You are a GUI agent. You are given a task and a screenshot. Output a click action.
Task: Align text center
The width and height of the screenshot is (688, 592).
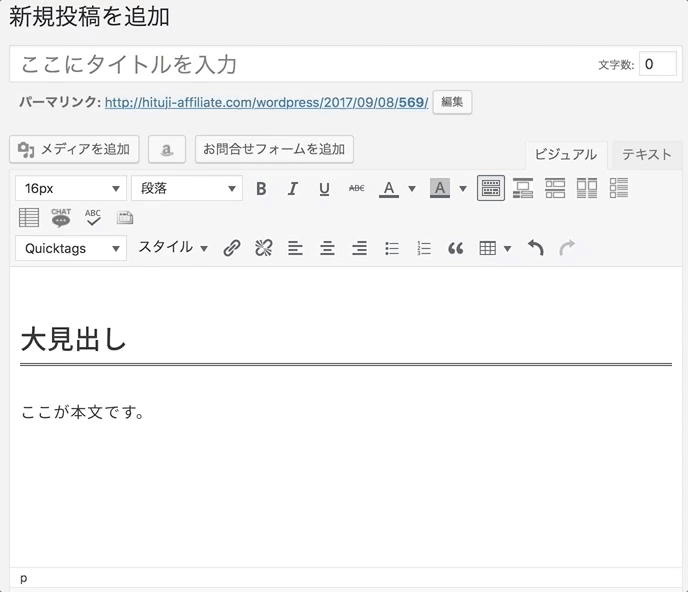pyautogui.click(x=327, y=248)
